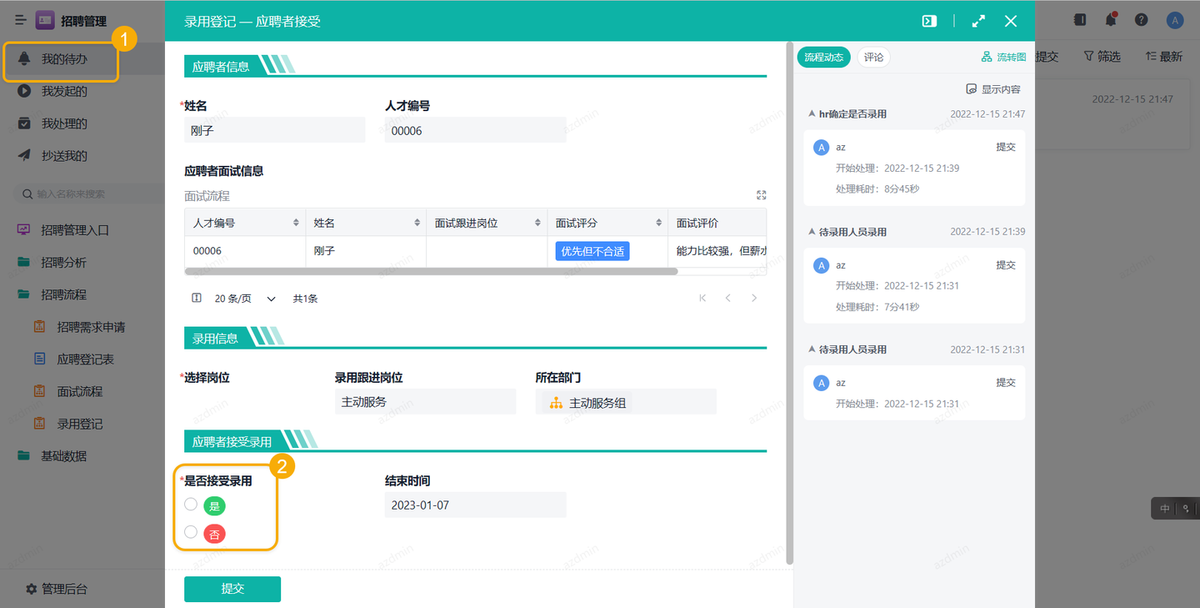Click the 录用跟进岗位 field 主动服务
This screenshot has width=1200, height=608.
click(x=425, y=402)
